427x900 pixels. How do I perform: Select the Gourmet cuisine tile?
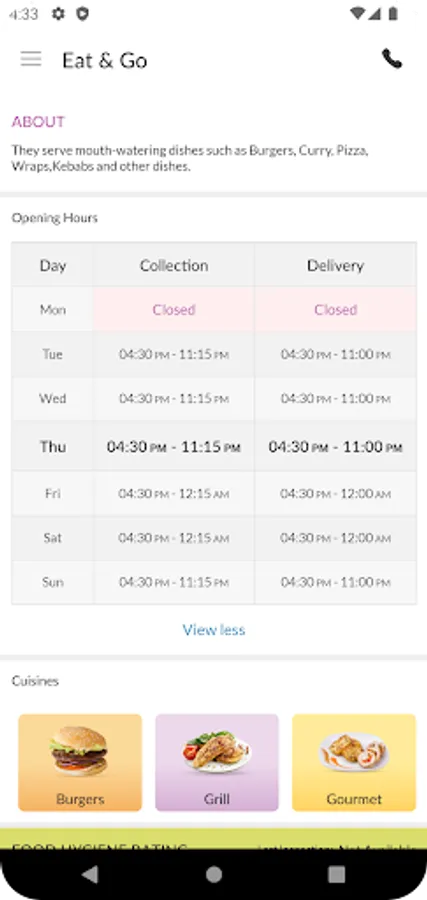click(x=354, y=762)
